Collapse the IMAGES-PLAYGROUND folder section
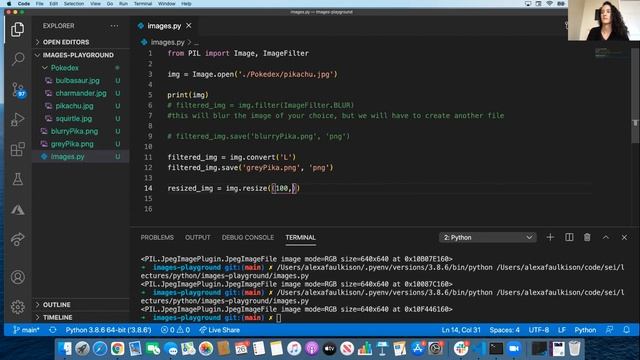Image resolution: width=640 pixels, height=360 pixels. [78, 55]
